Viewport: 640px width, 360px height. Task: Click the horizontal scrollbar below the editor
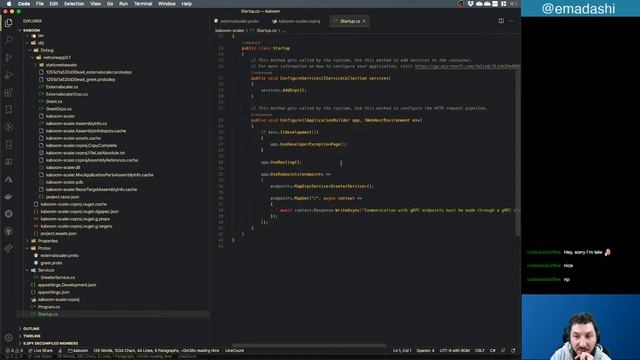(309, 345)
